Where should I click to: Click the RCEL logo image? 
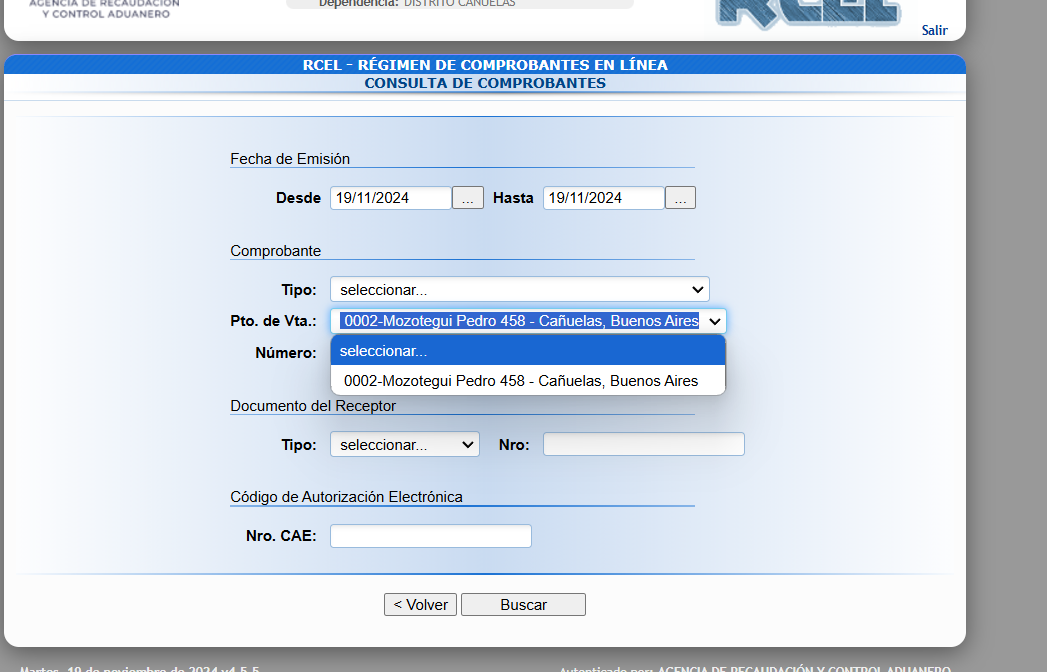click(x=794, y=12)
